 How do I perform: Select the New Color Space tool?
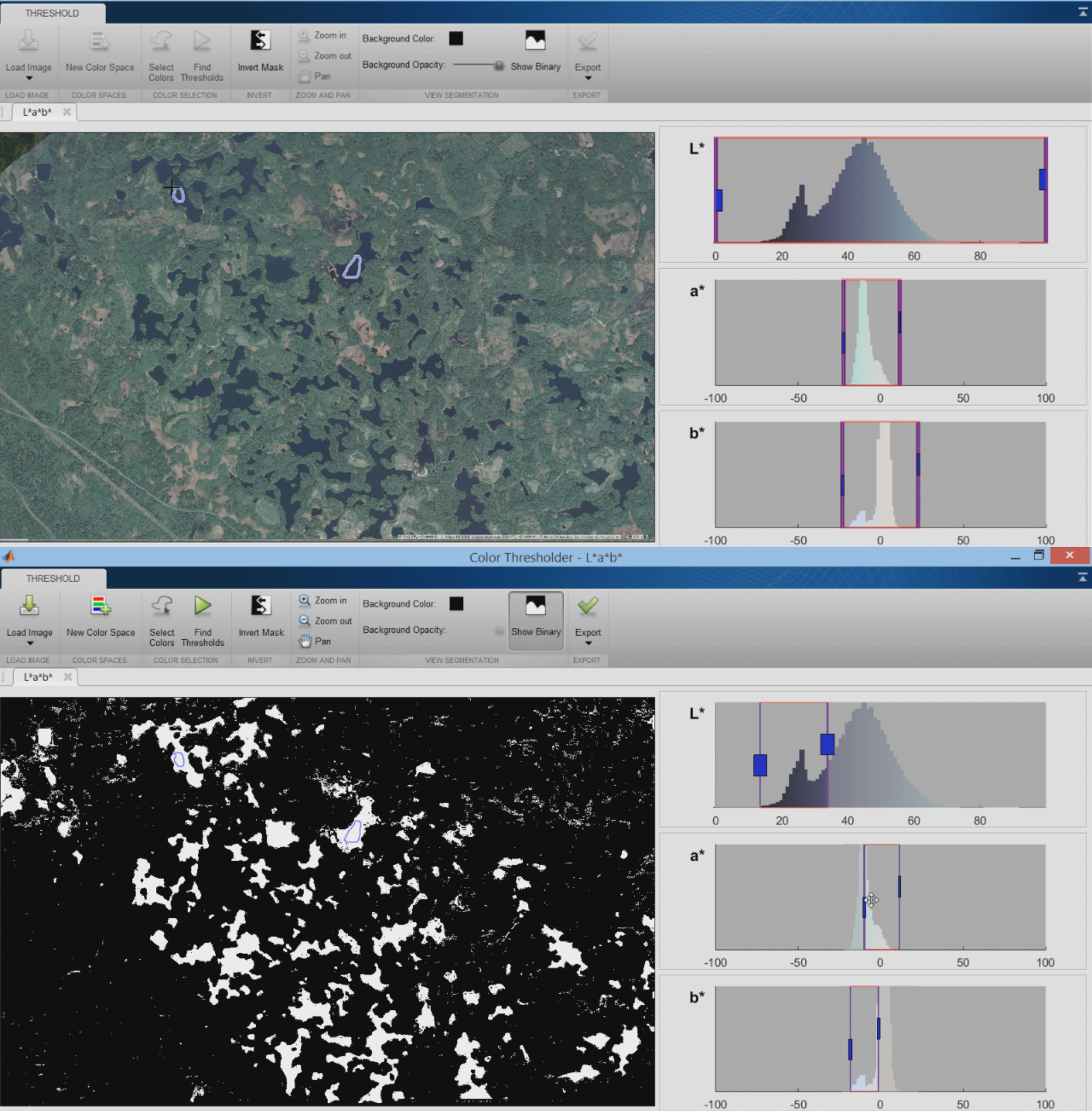click(99, 42)
